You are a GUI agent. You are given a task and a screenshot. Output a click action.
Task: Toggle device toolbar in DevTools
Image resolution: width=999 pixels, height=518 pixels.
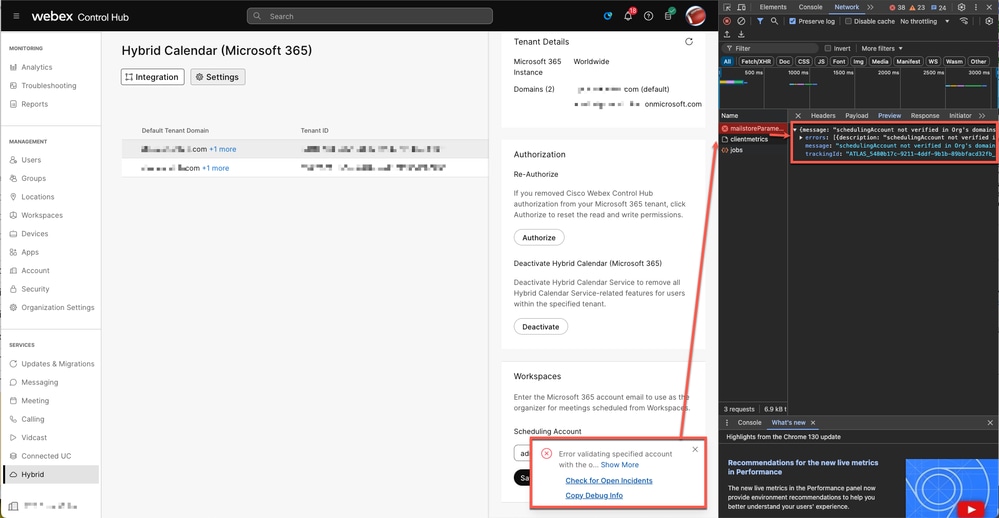(x=742, y=7)
